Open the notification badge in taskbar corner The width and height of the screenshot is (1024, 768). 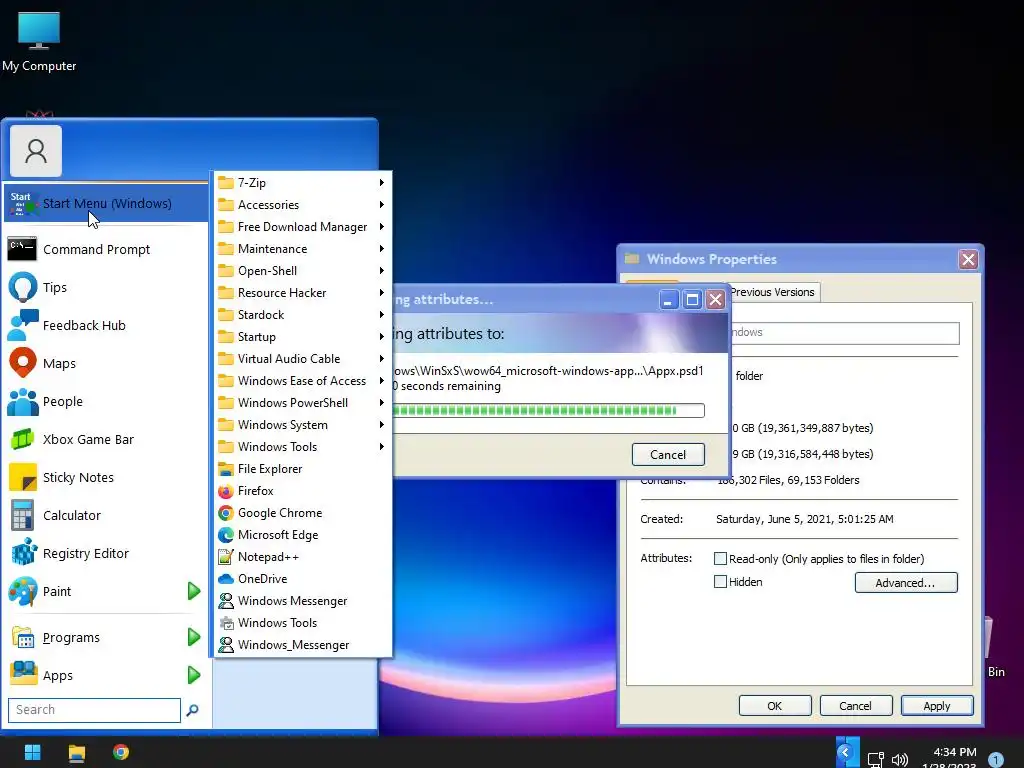pos(995,760)
